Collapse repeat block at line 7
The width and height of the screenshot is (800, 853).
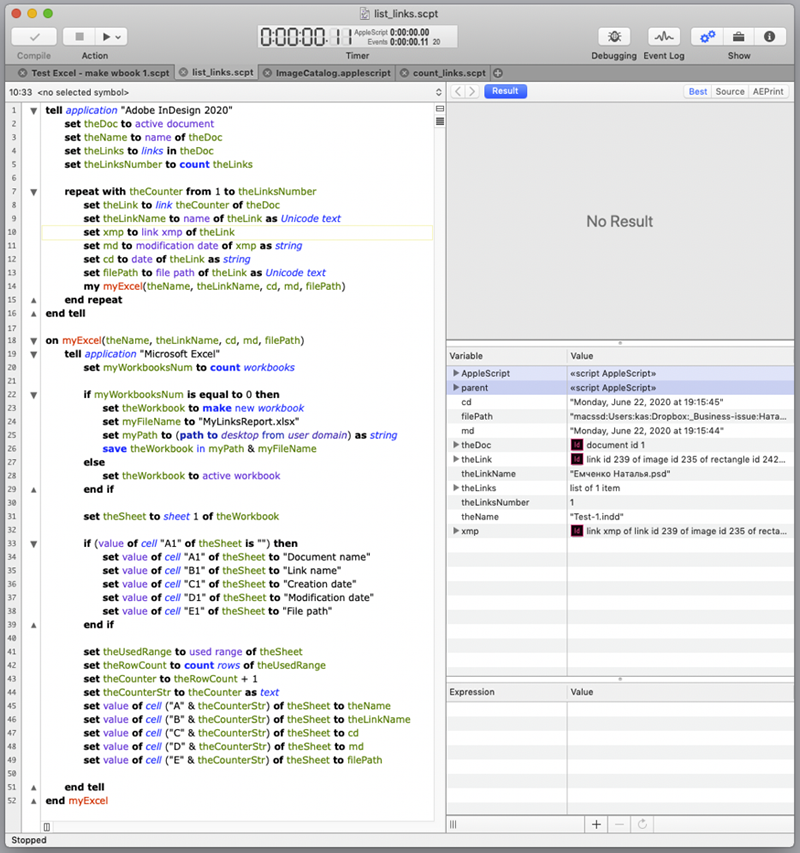coord(33,192)
